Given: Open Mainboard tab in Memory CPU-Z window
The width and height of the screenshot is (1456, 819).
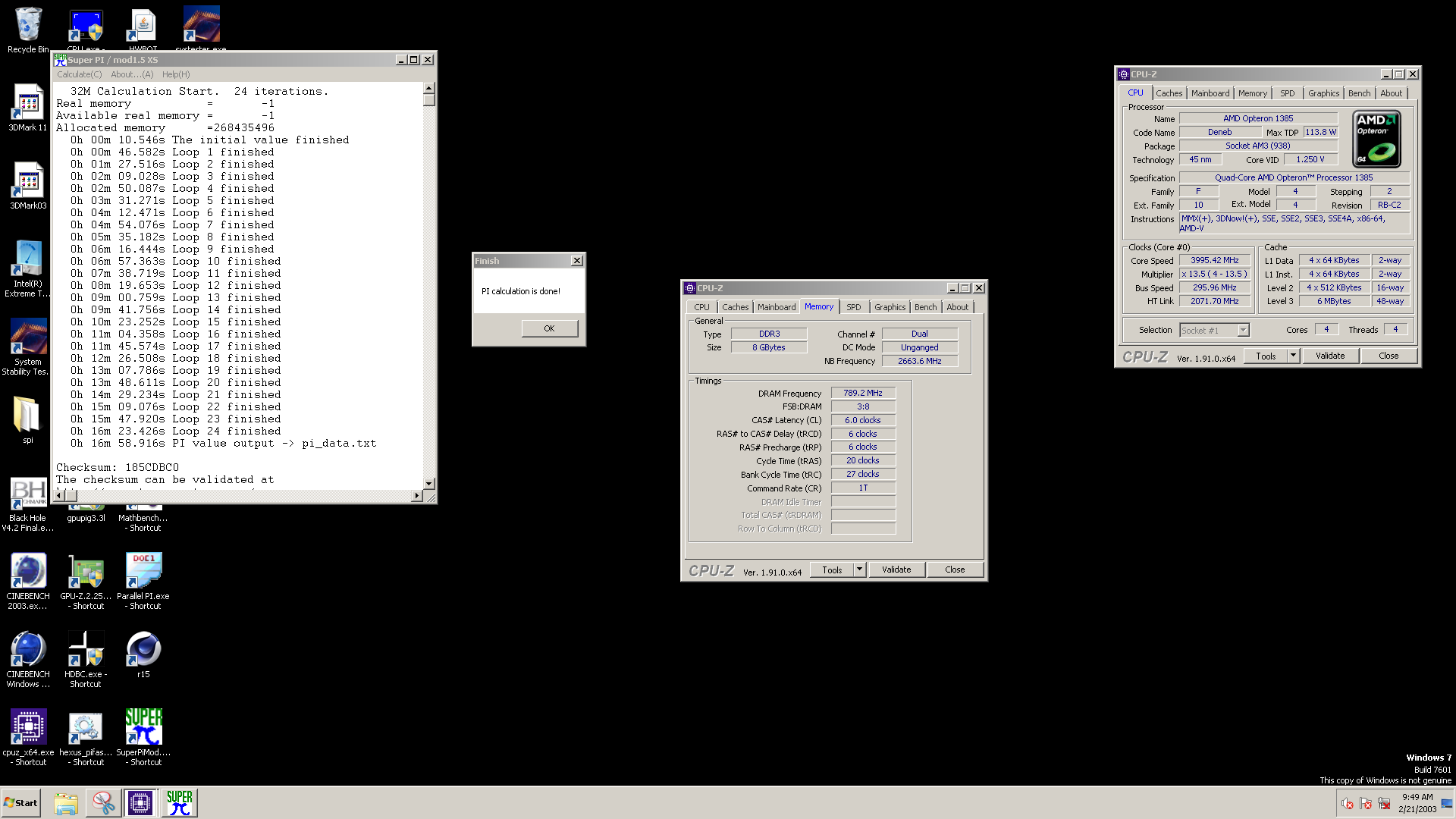Looking at the screenshot, I should [777, 307].
